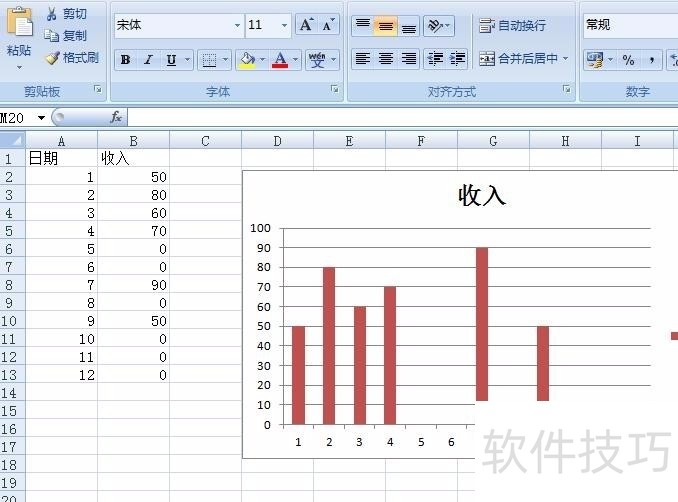The height and width of the screenshot is (502, 678).
Task: Click inside the formula bar
Action: point(403,117)
